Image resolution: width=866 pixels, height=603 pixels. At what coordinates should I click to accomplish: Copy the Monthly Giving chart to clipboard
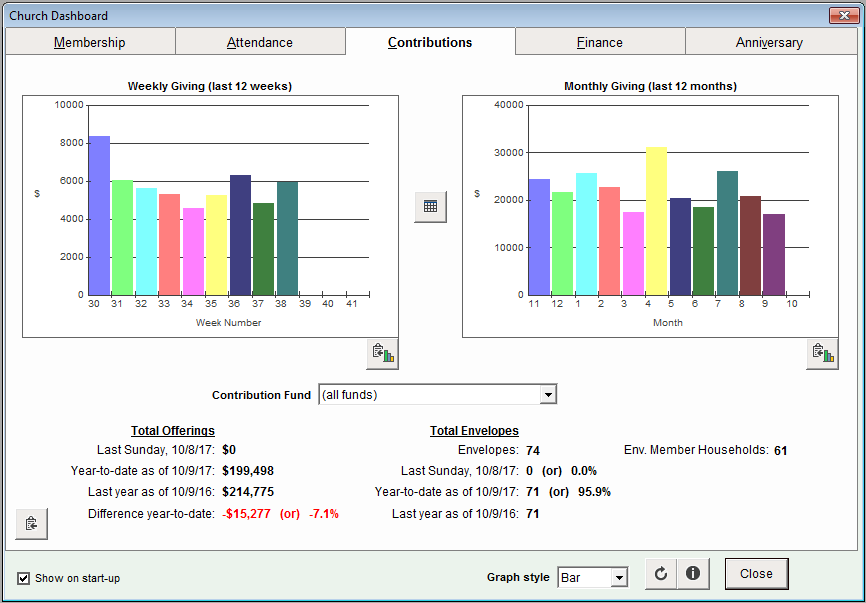coord(822,353)
